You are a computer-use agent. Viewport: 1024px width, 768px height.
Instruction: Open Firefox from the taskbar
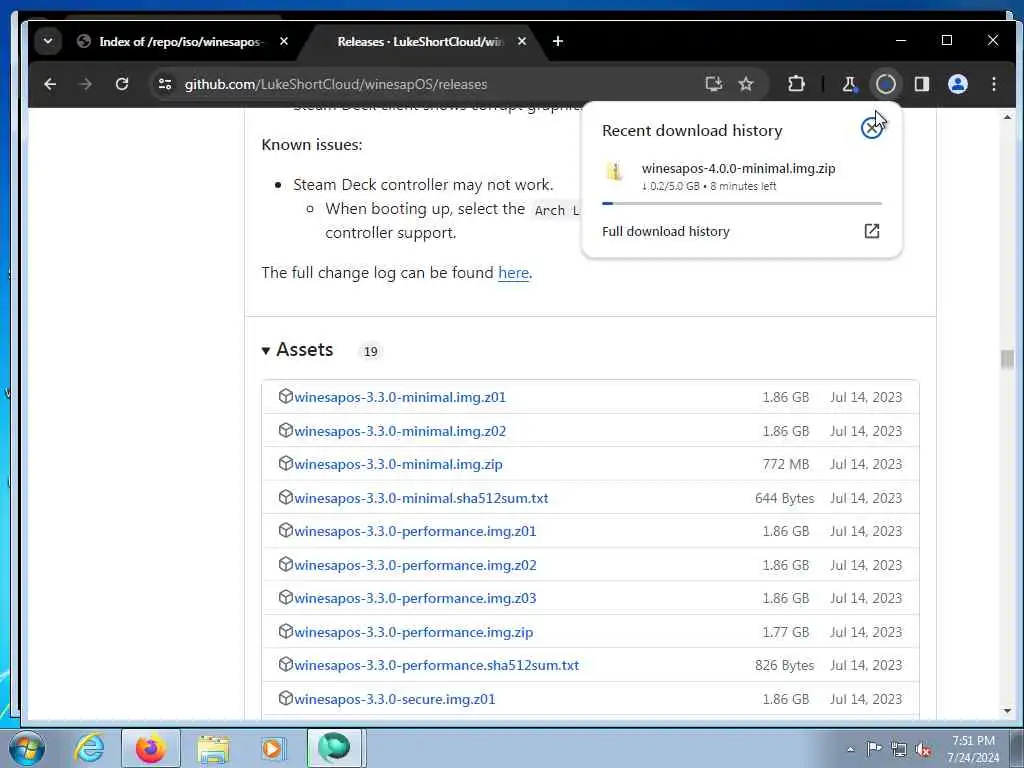[150, 748]
